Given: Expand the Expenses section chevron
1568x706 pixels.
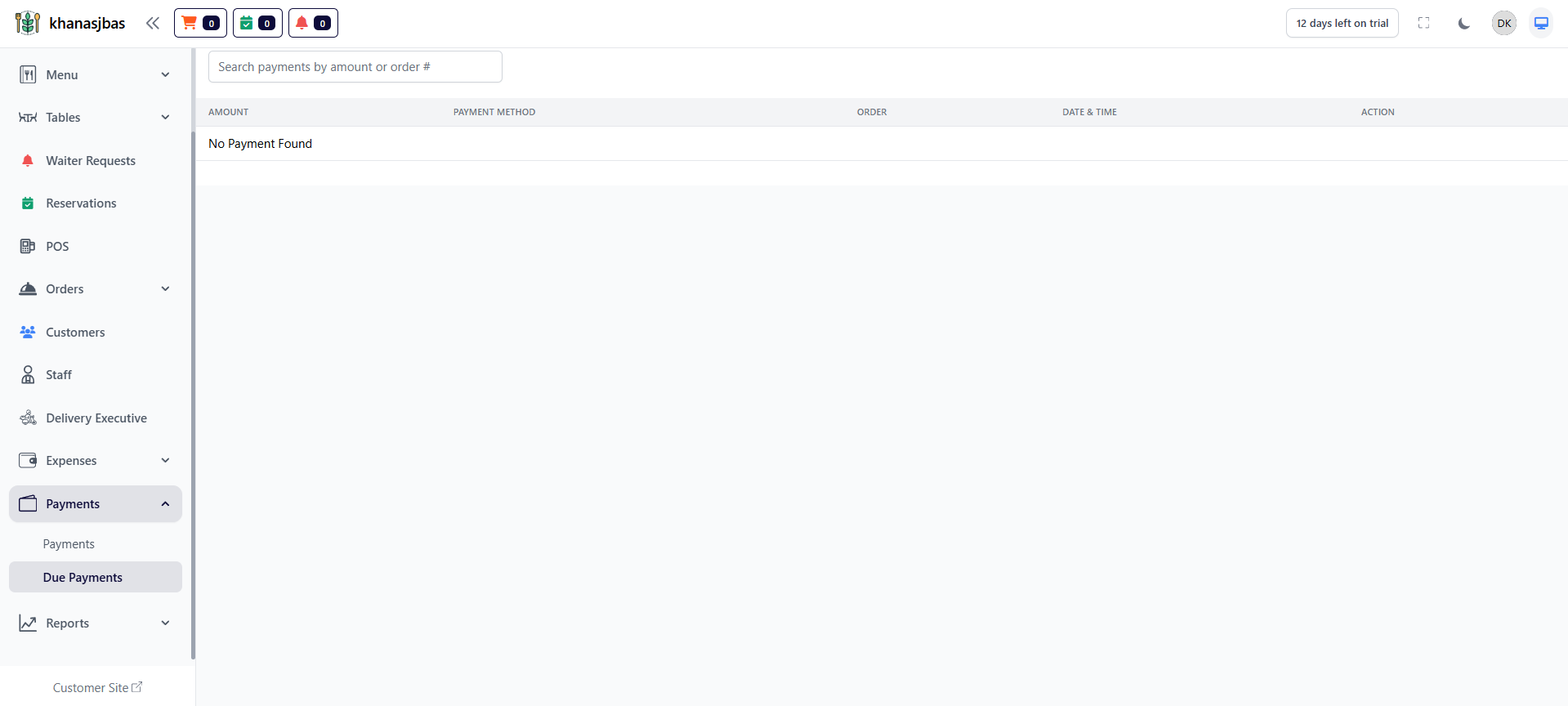Looking at the screenshot, I should [x=166, y=461].
